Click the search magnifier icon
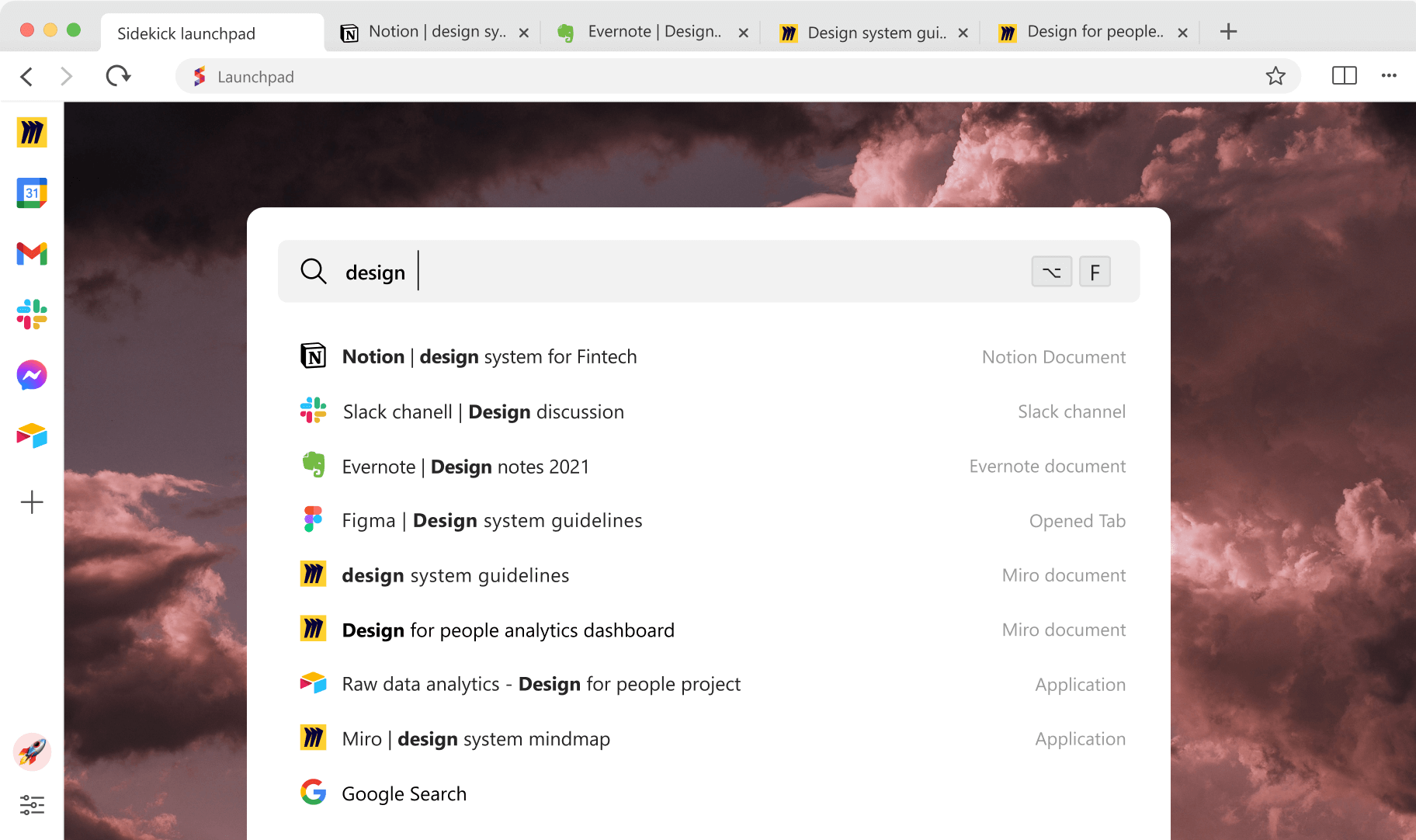The width and height of the screenshot is (1416, 840). [x=314, y=271]
